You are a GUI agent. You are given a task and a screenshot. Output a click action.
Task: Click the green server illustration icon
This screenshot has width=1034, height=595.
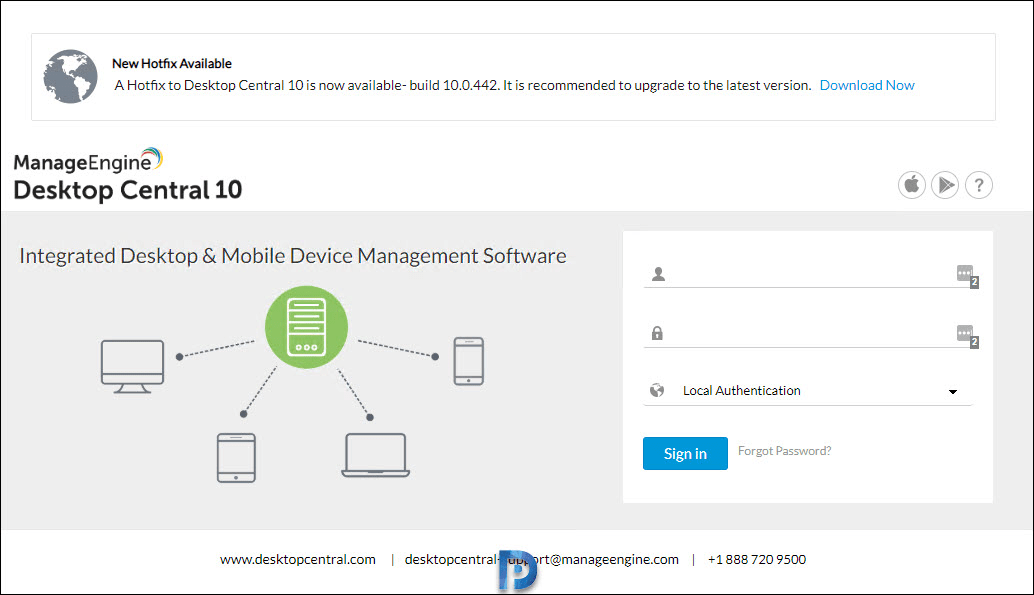tap(306, 327)
